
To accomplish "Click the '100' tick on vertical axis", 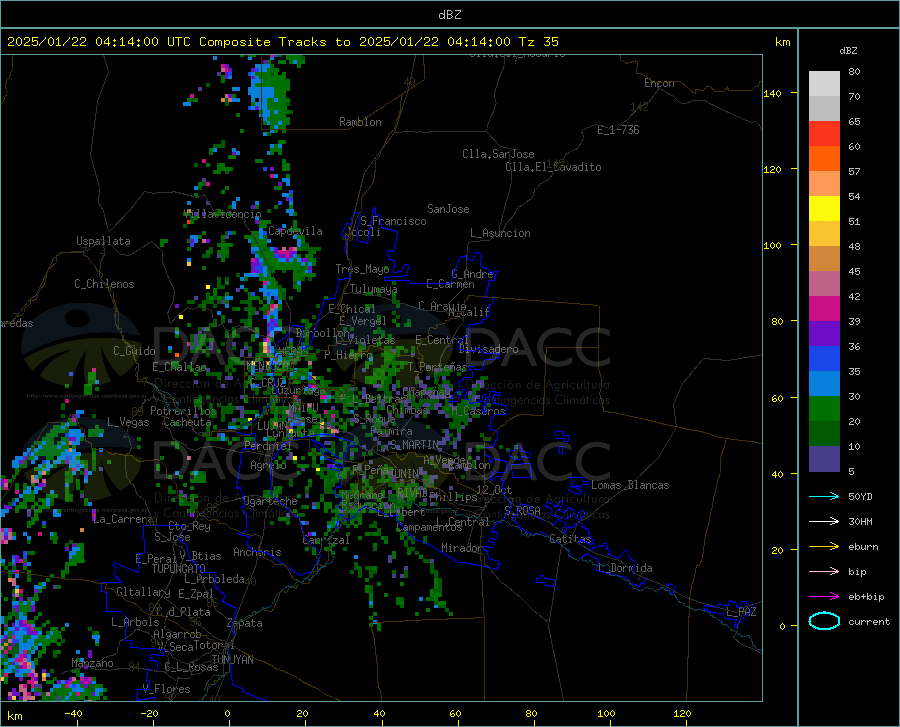I will [772, 246].
